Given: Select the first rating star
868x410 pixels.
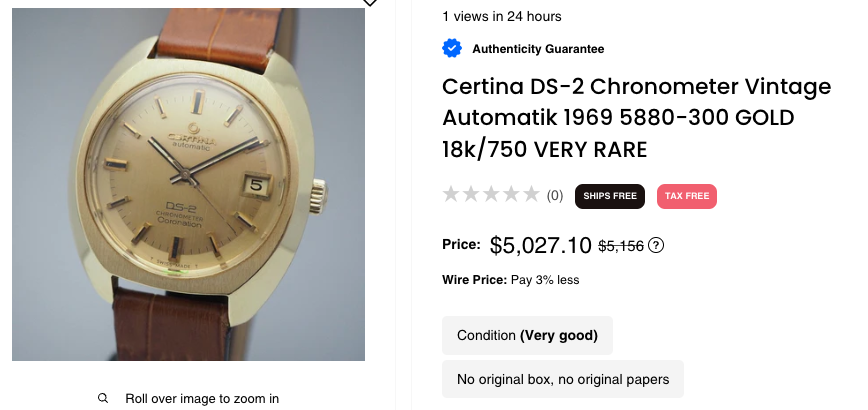Looking at the screenshot, I should (x=452, y=195).
